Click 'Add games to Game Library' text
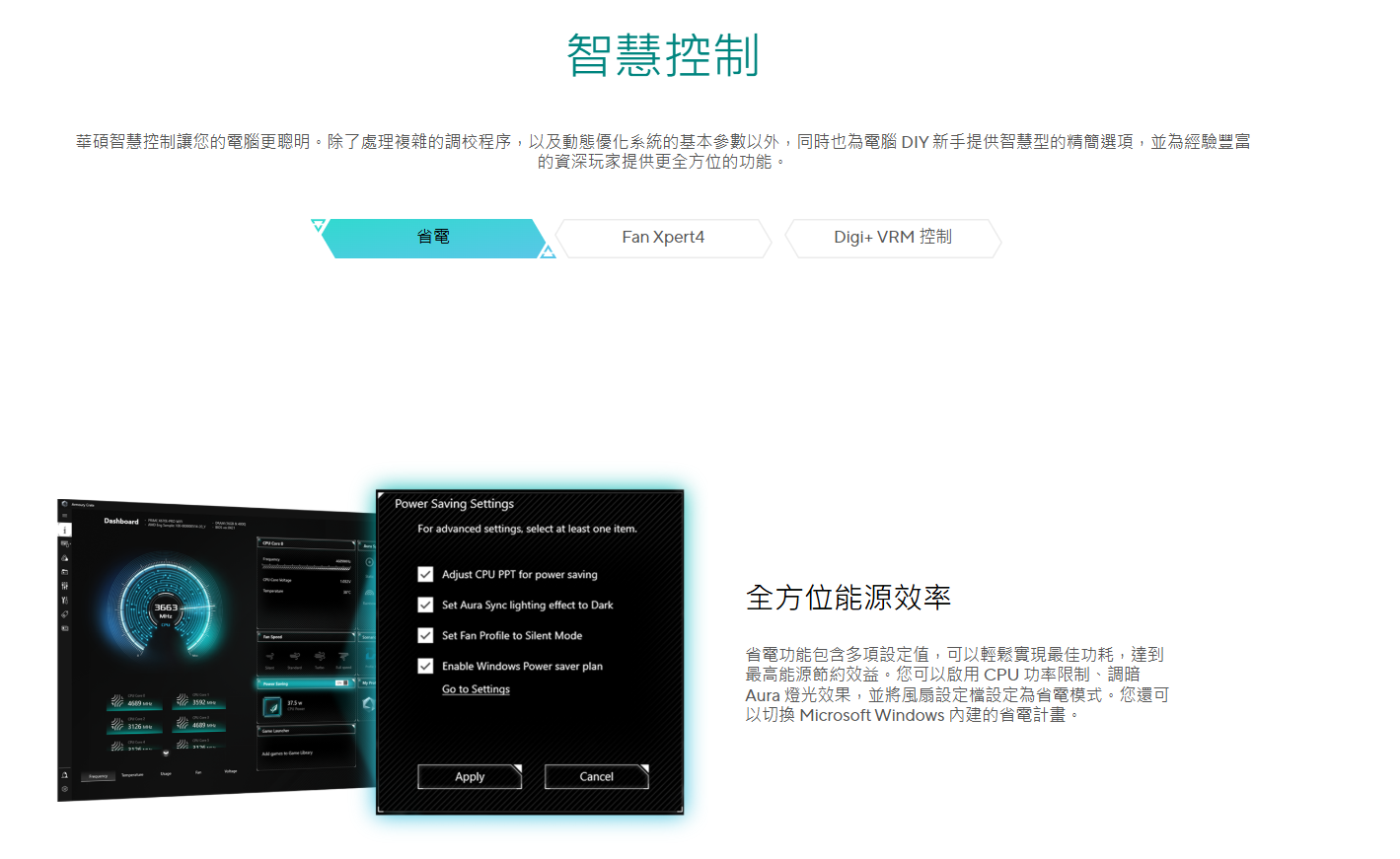The height and width of the screenshot is (859, 1400). (287, 753)
